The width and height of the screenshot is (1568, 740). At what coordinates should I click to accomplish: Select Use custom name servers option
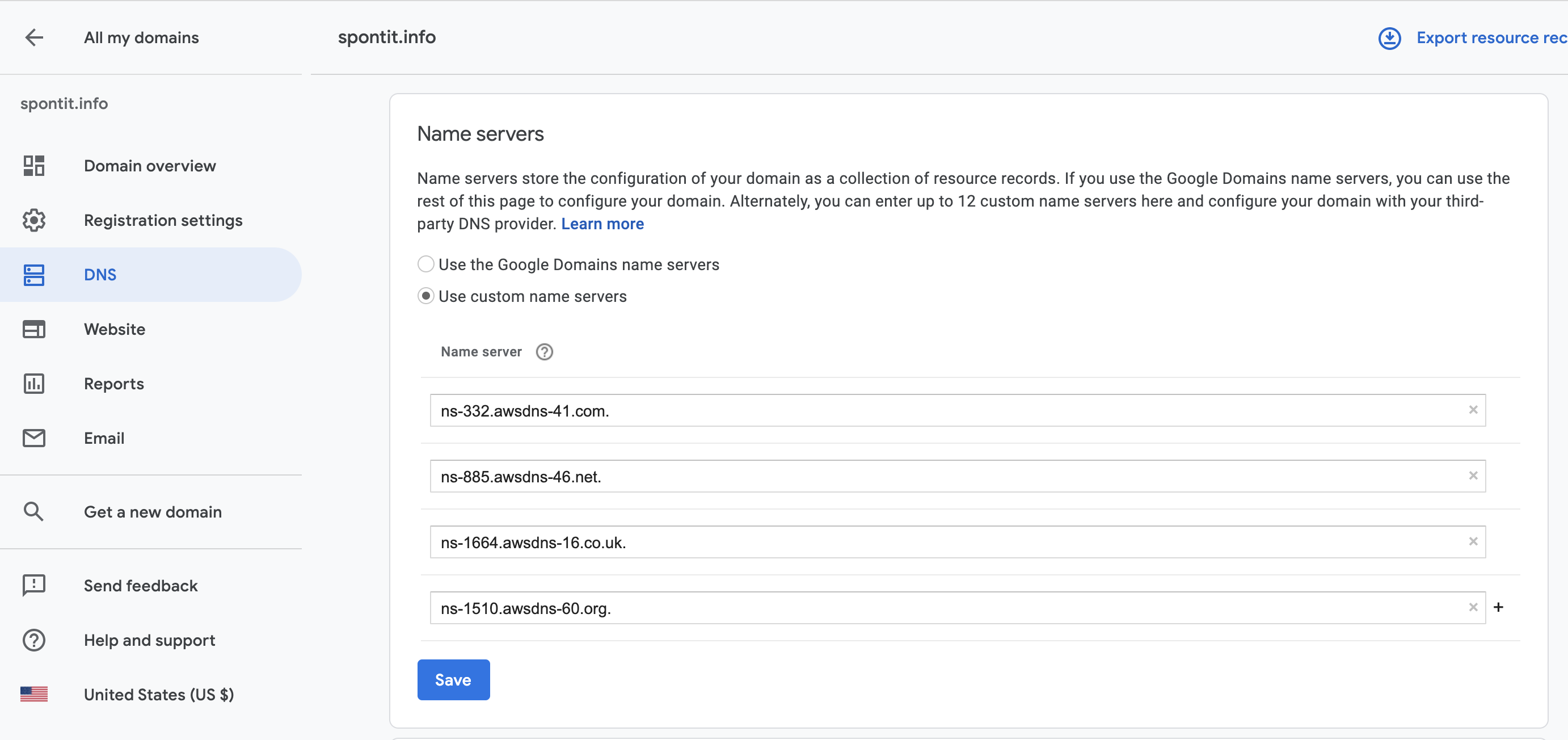426,296
